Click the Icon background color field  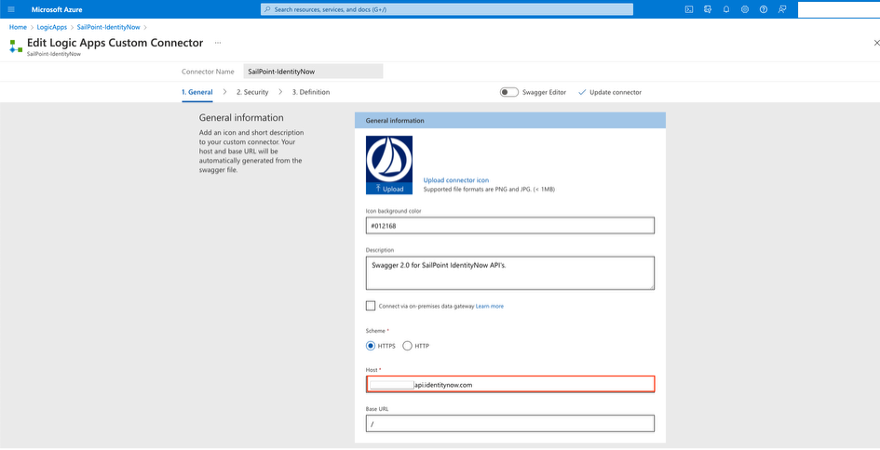click(510, 226)
